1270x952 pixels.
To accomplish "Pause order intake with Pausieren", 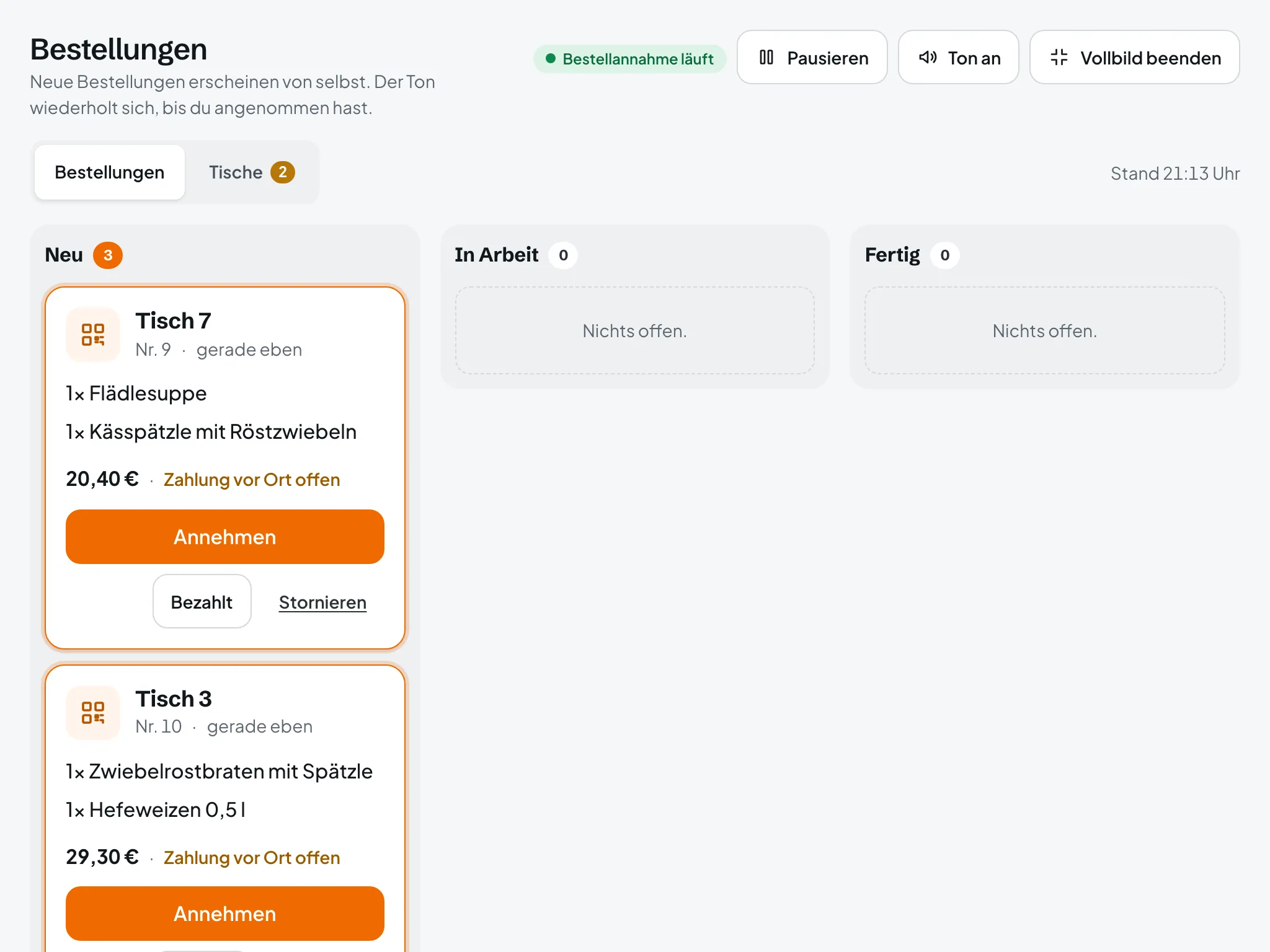I will [x=812, y=57].
